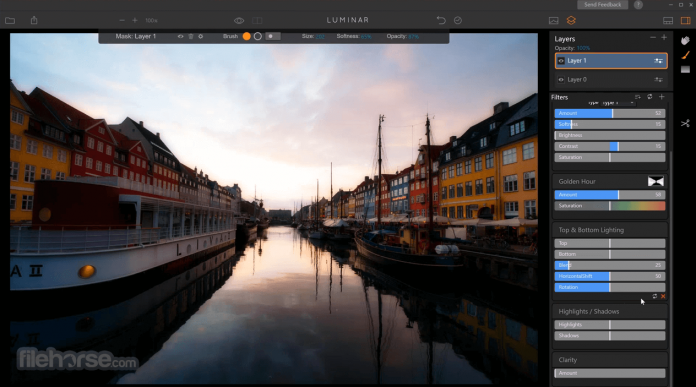The width and height of the screenshot is (696, 387).
Task: Open the mask options gear icon
Action: click(201, 36)
